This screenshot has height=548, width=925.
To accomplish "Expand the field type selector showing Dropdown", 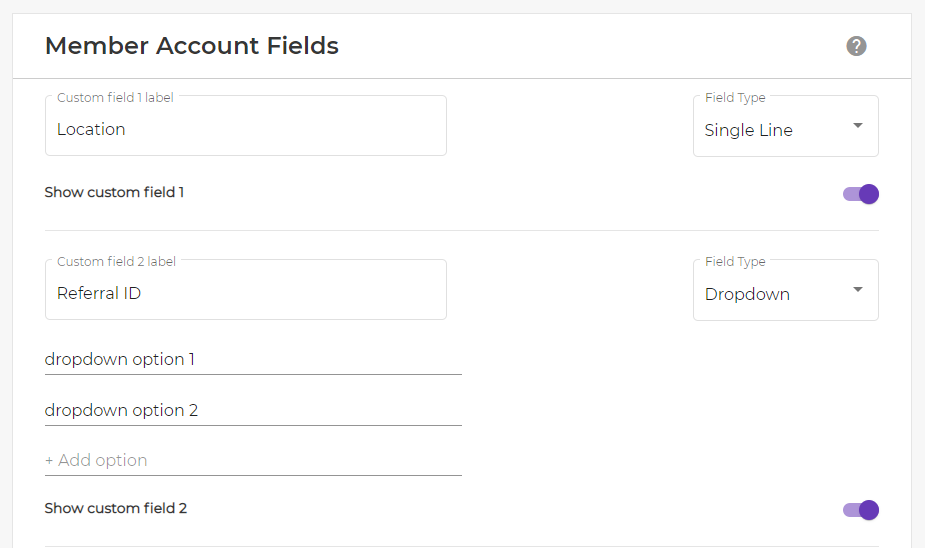I will [786, 290].
